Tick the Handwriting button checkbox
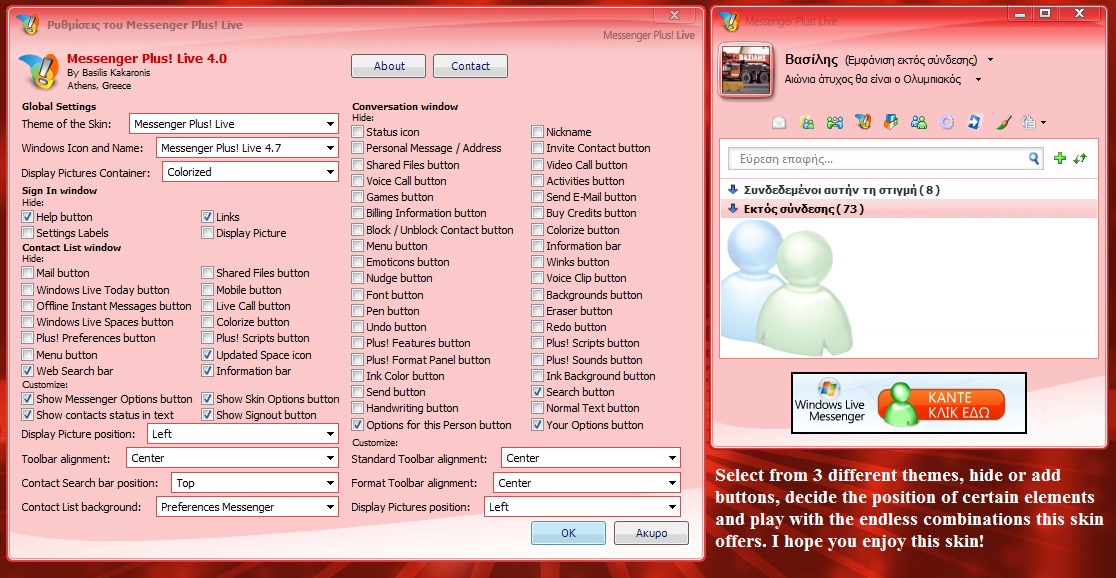The height and width of the screenshot is (578, 1116). pyautogui.click(x=357, y=408)
